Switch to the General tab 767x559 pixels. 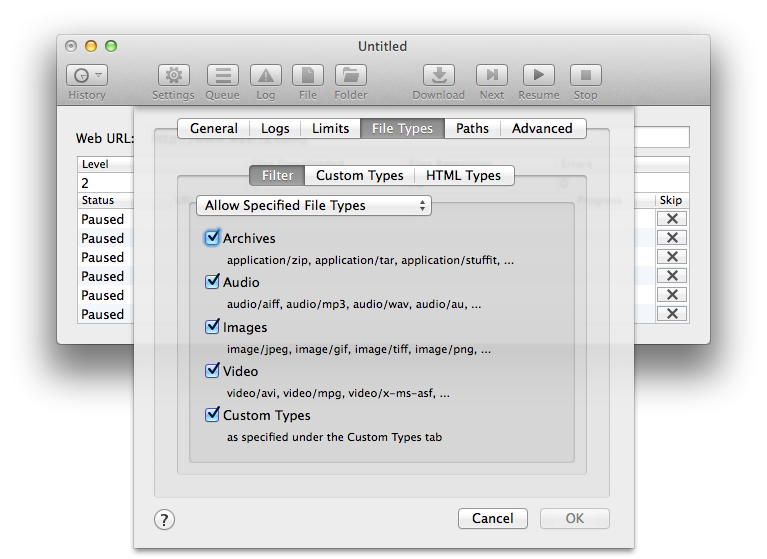(x=214, y=129)
